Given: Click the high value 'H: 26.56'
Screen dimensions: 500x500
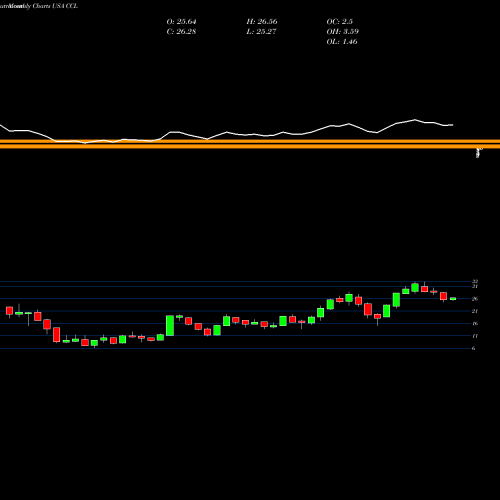Looking at the screenshot, I should pyautogui.click(x=262, y=22).
